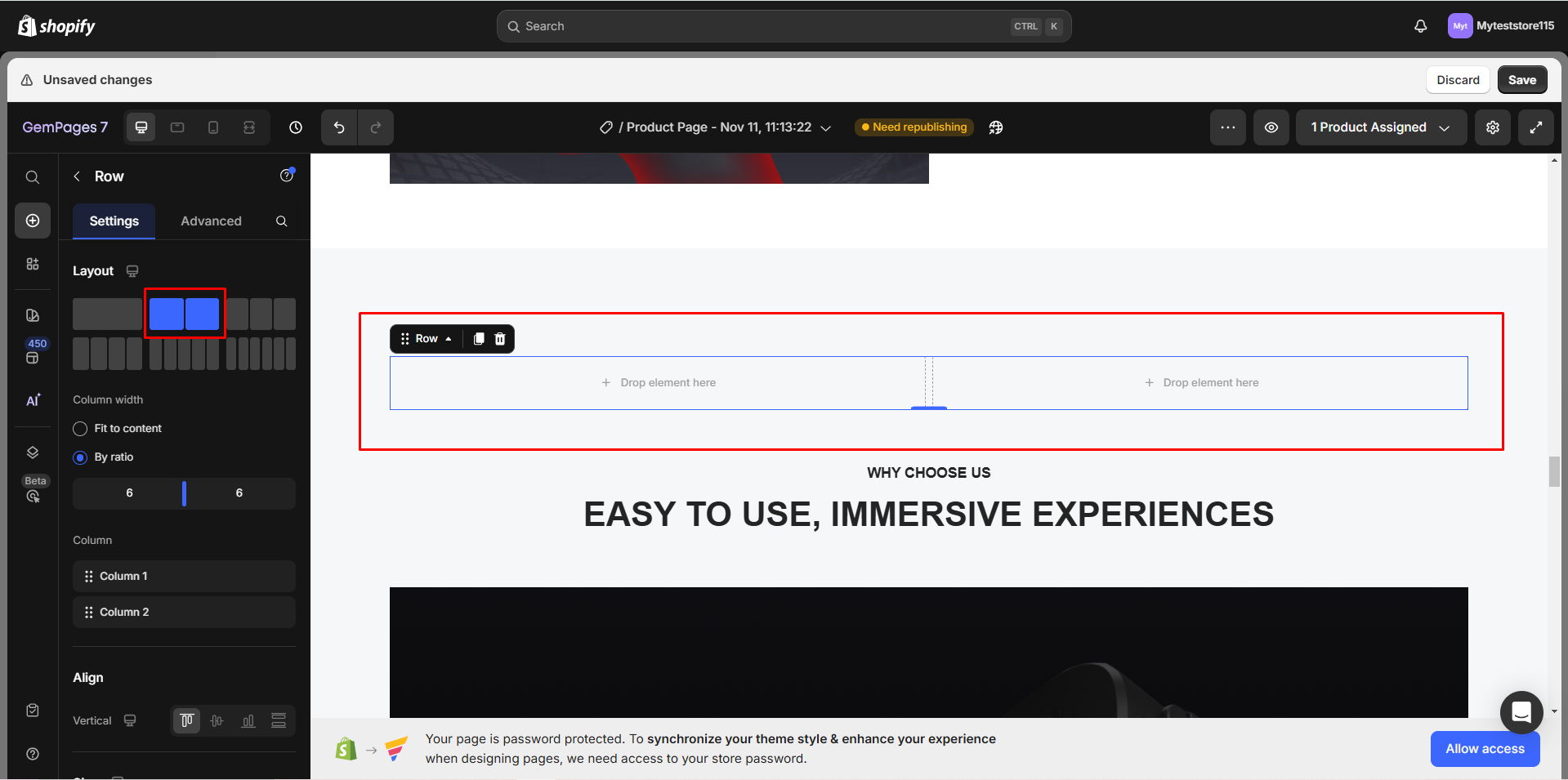Open the Settings tab
The image size is (1568, 780).
coord(114,221)
